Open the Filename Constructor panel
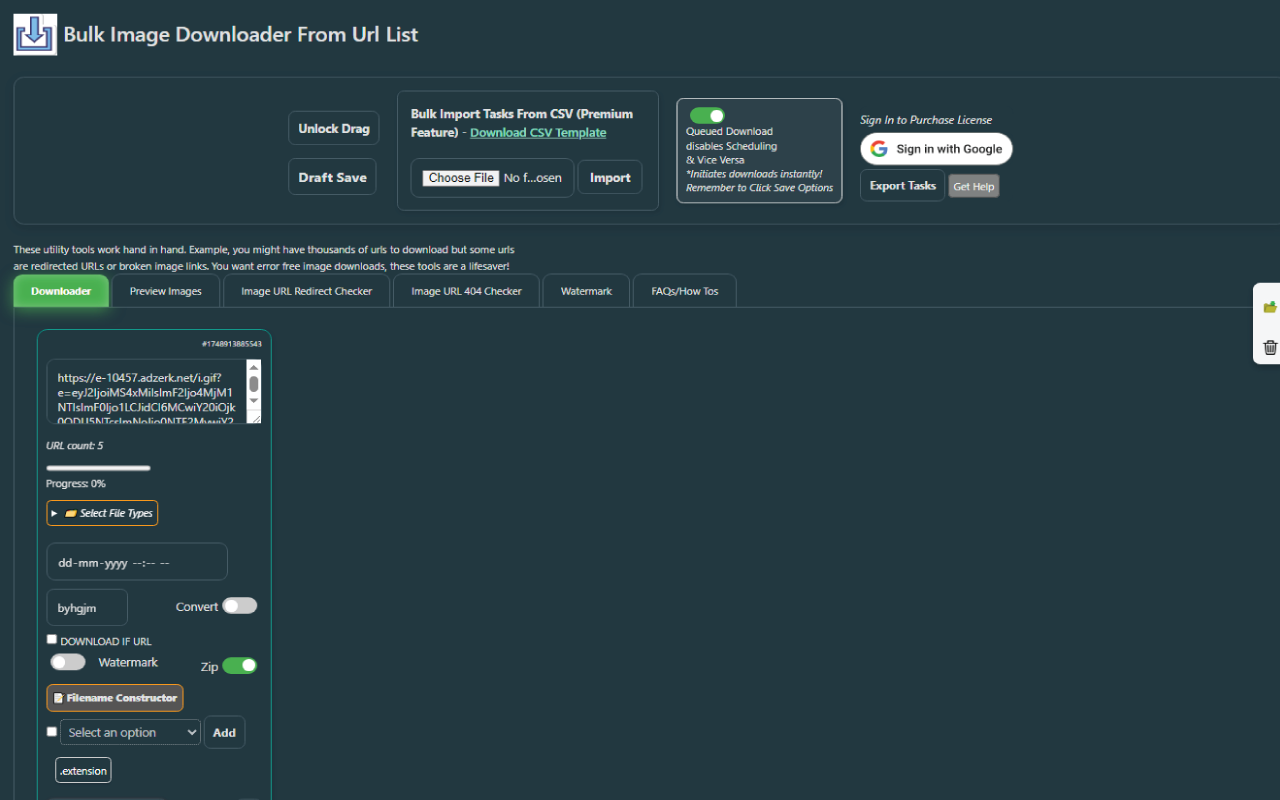This screenshot has width=1280, height=800. tap(115, 698)
